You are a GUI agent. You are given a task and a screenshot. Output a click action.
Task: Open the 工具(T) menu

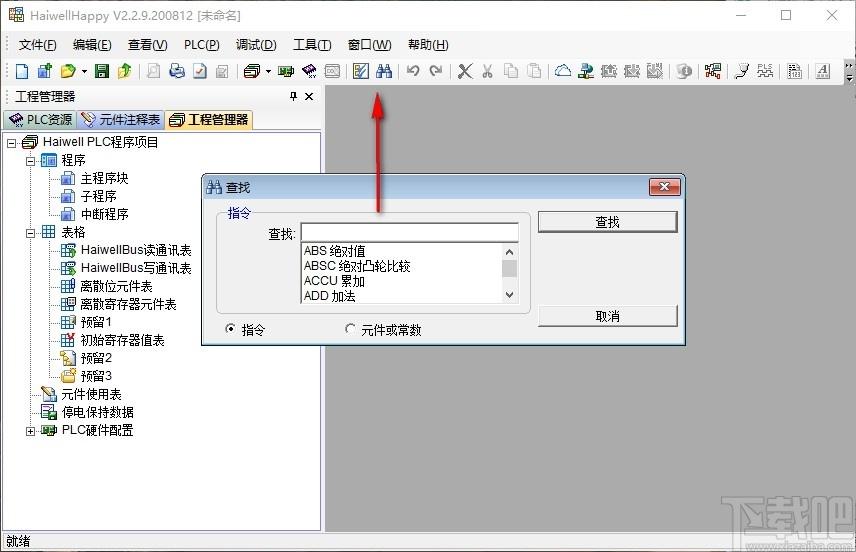pyautogui.click(x=312, y=45)
